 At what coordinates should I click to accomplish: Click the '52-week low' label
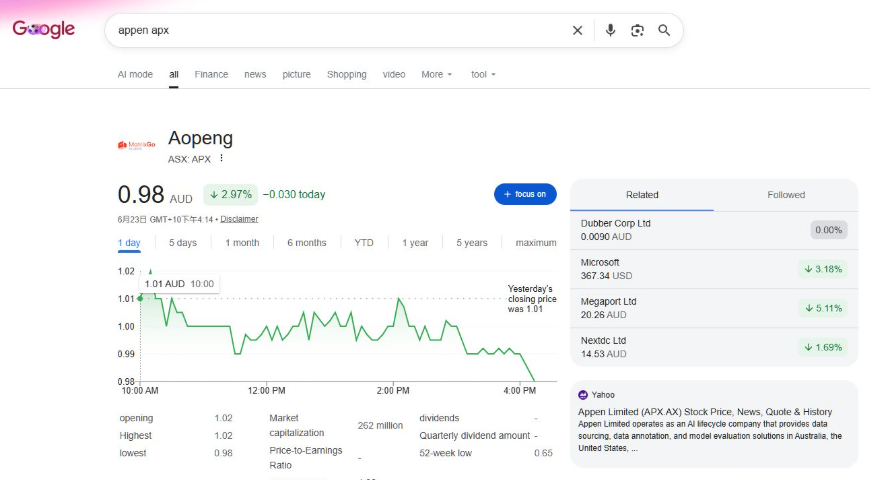446,453
